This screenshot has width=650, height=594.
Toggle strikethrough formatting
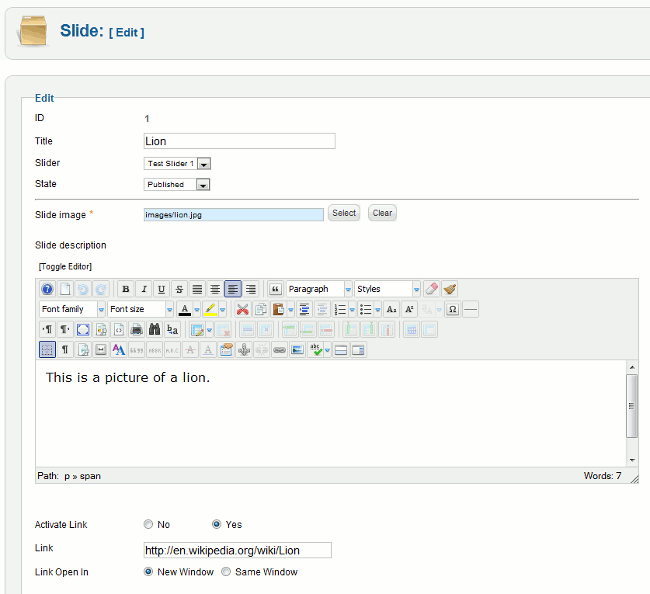pyautogui.click(x=179, y=289)
